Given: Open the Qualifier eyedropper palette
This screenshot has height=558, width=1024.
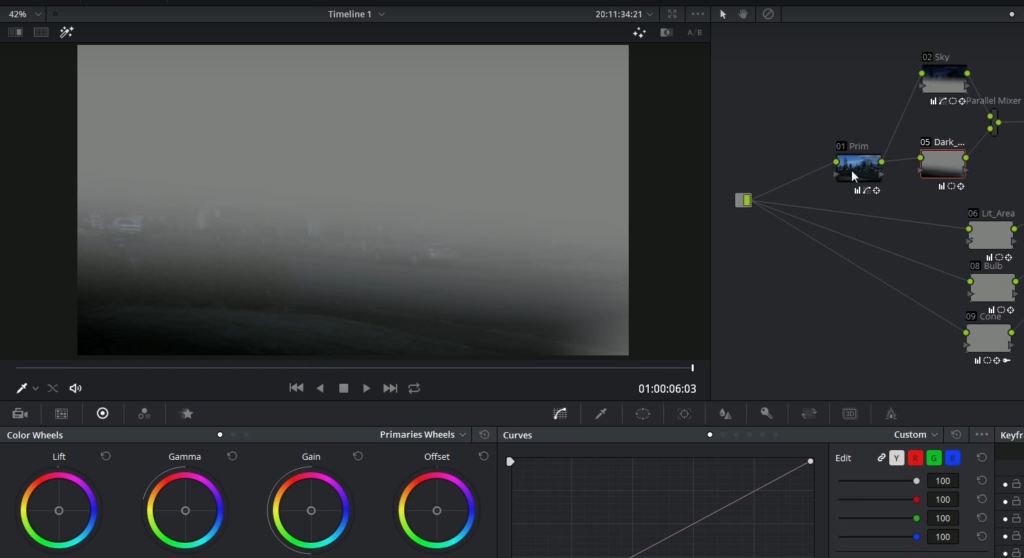Looking at the screenshot, I should [x=601, y=414].
